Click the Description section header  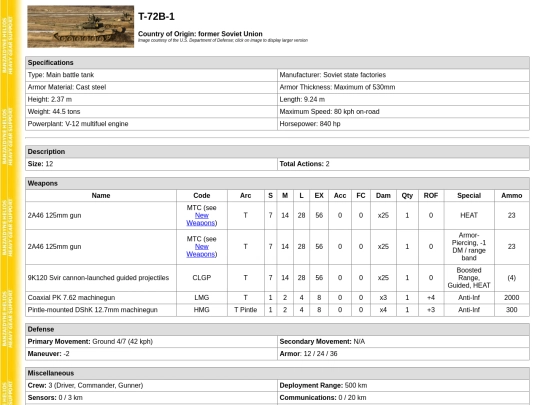(x=277, y=152)
